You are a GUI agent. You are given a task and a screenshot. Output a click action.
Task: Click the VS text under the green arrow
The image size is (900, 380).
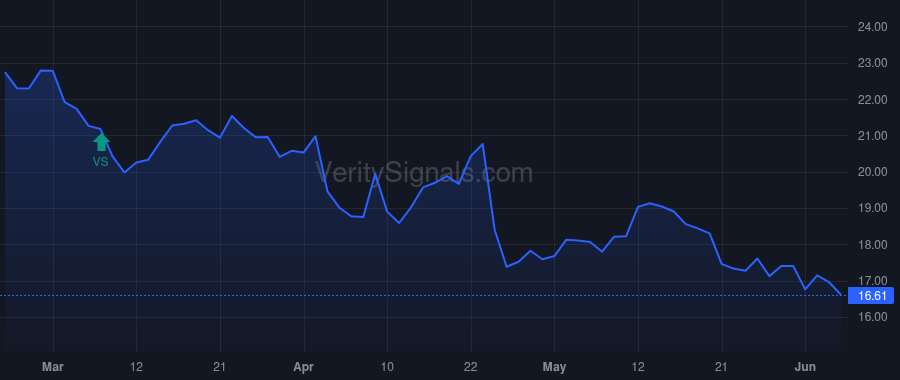tap(100, 162)
